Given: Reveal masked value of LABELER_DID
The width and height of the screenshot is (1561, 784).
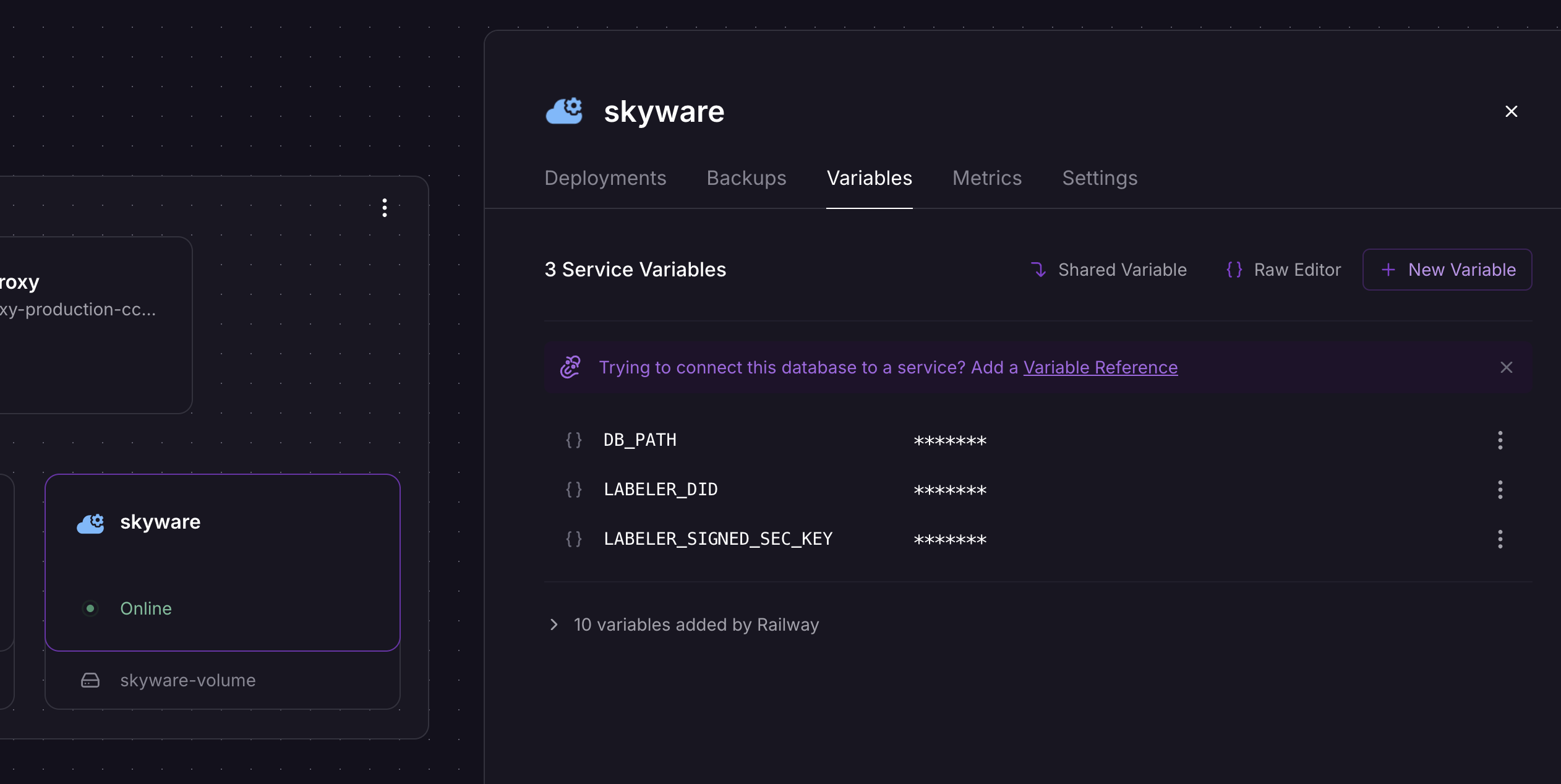Looking at the screenshot, I should 950,490.
